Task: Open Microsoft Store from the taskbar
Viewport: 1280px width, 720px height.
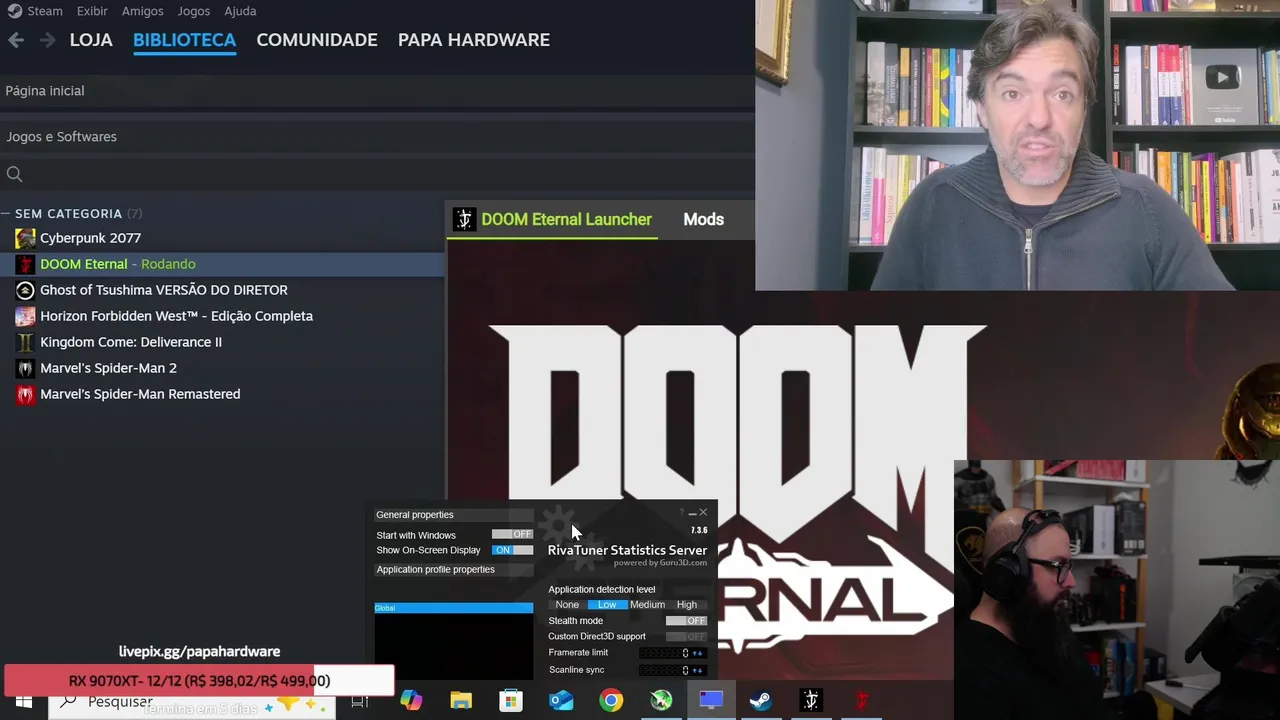Action: 511,701
